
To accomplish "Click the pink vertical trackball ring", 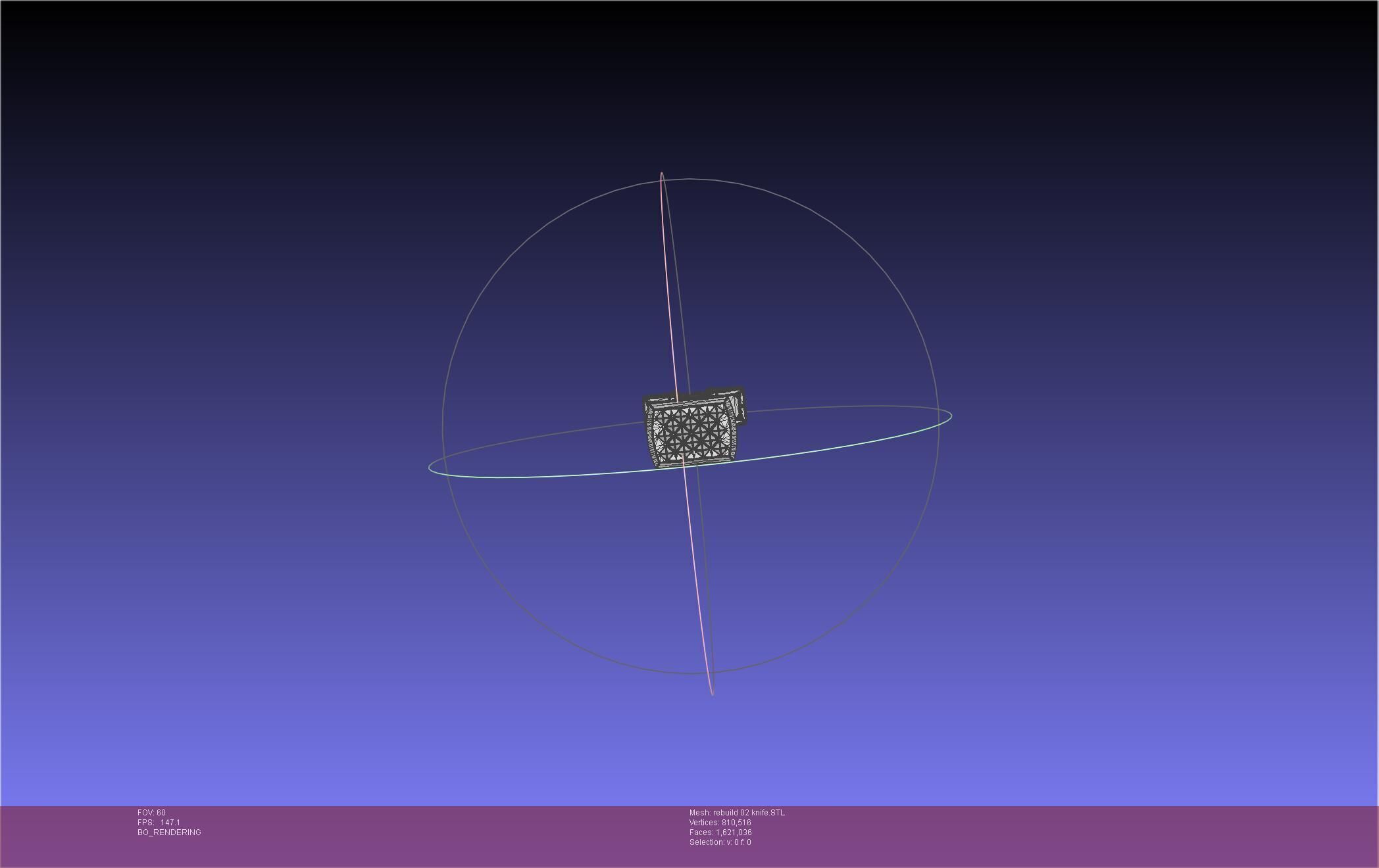I will [x=668, y=296].
